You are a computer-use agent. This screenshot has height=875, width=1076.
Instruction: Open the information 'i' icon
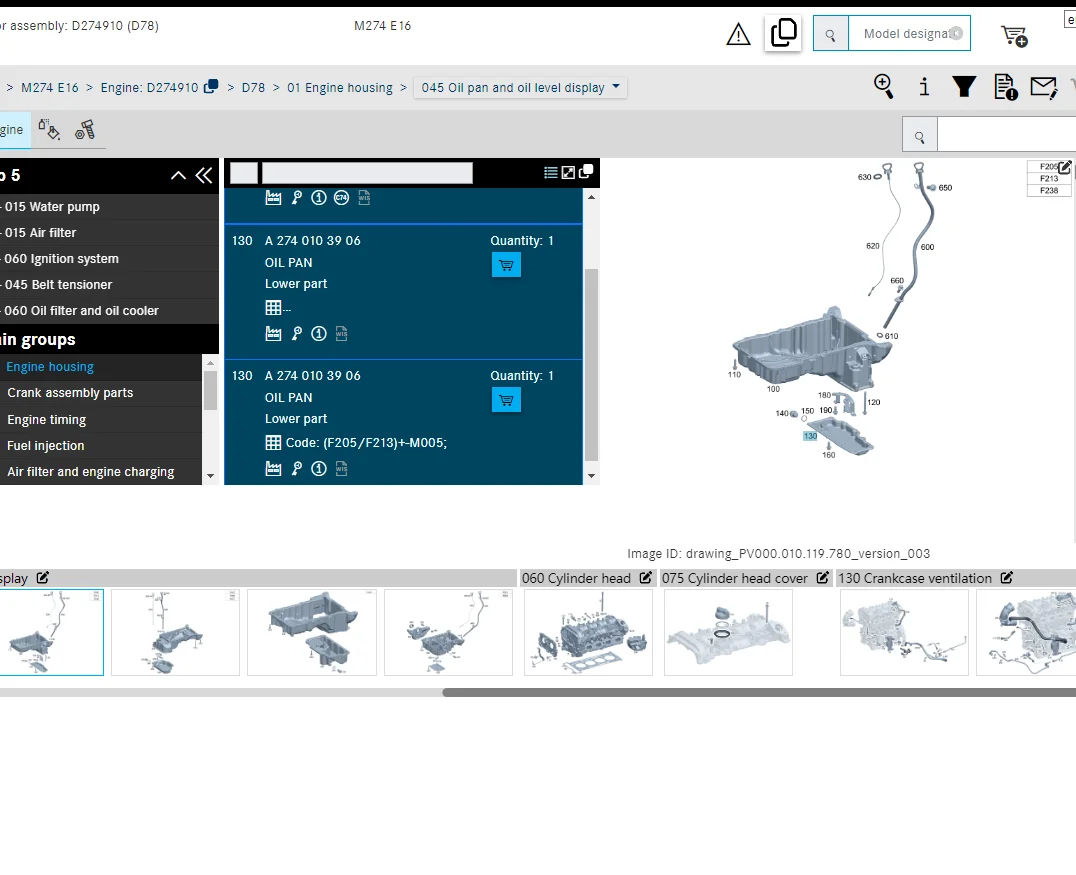point(924,87)
